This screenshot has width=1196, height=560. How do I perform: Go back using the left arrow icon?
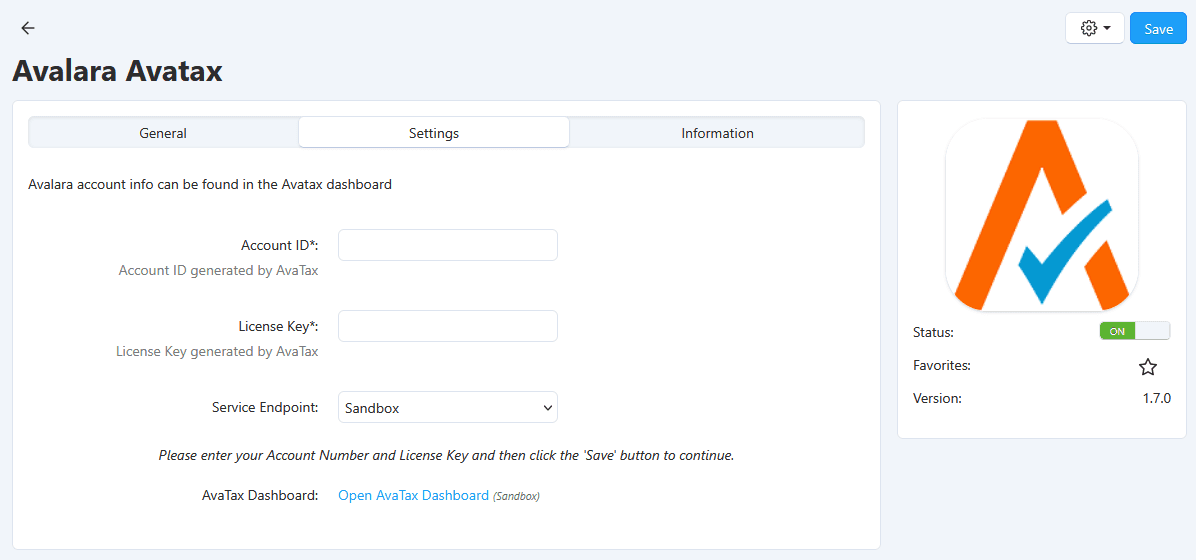tap(28, 28)
